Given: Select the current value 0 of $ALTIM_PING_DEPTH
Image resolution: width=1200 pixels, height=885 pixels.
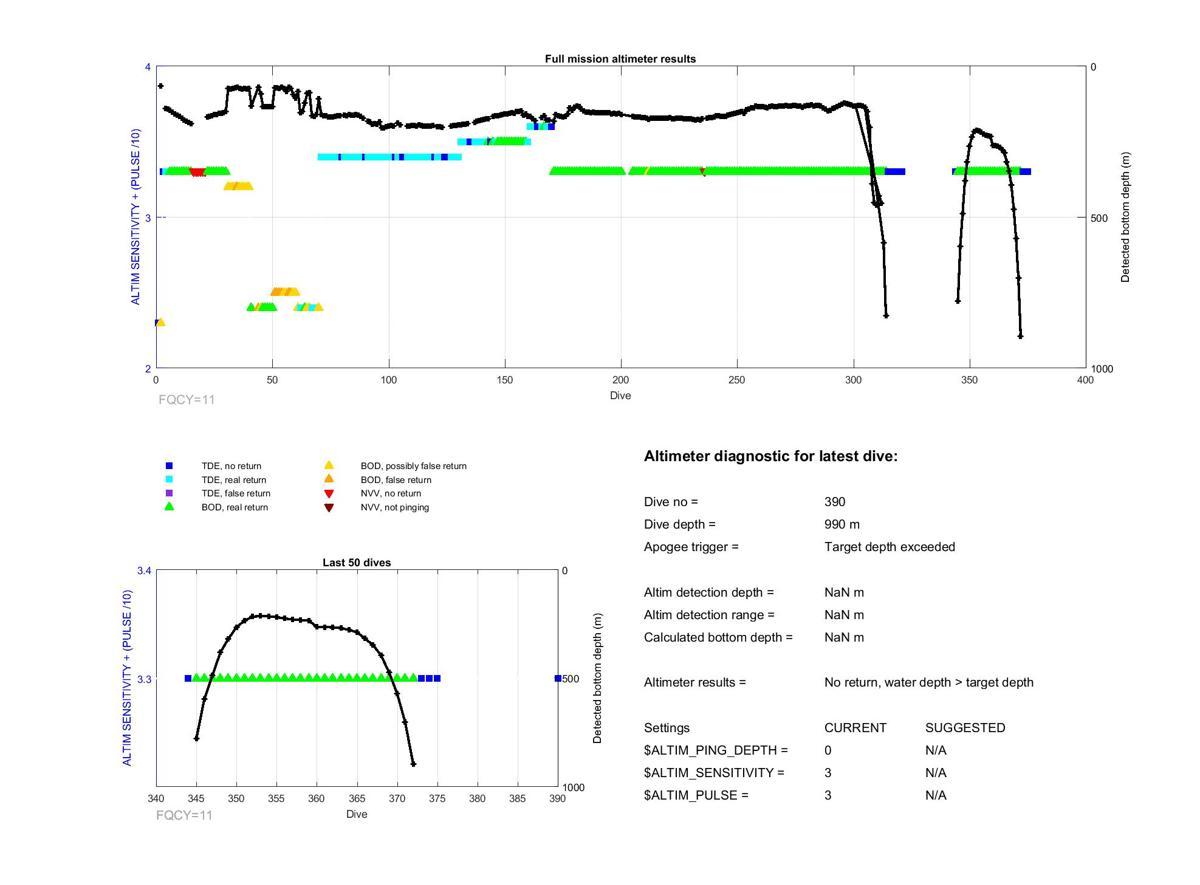Looking at the screenshot, I should [x=828, y=750].
